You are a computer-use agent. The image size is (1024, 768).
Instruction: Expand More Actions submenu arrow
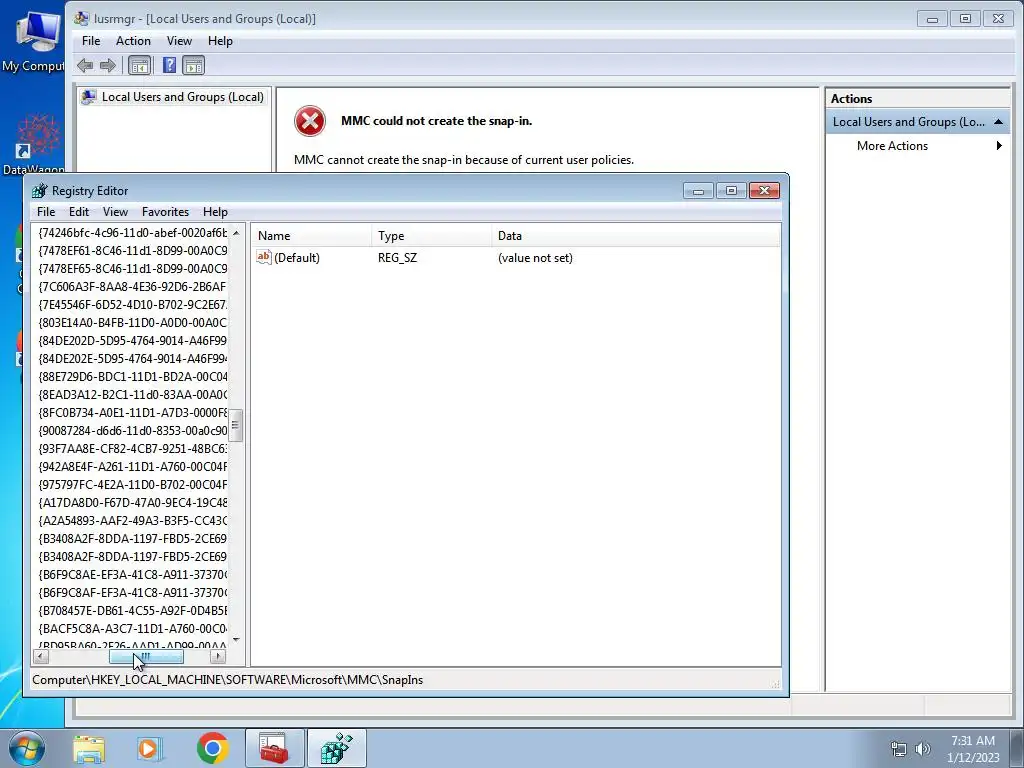pyautogui.click(x=999, y=146)
